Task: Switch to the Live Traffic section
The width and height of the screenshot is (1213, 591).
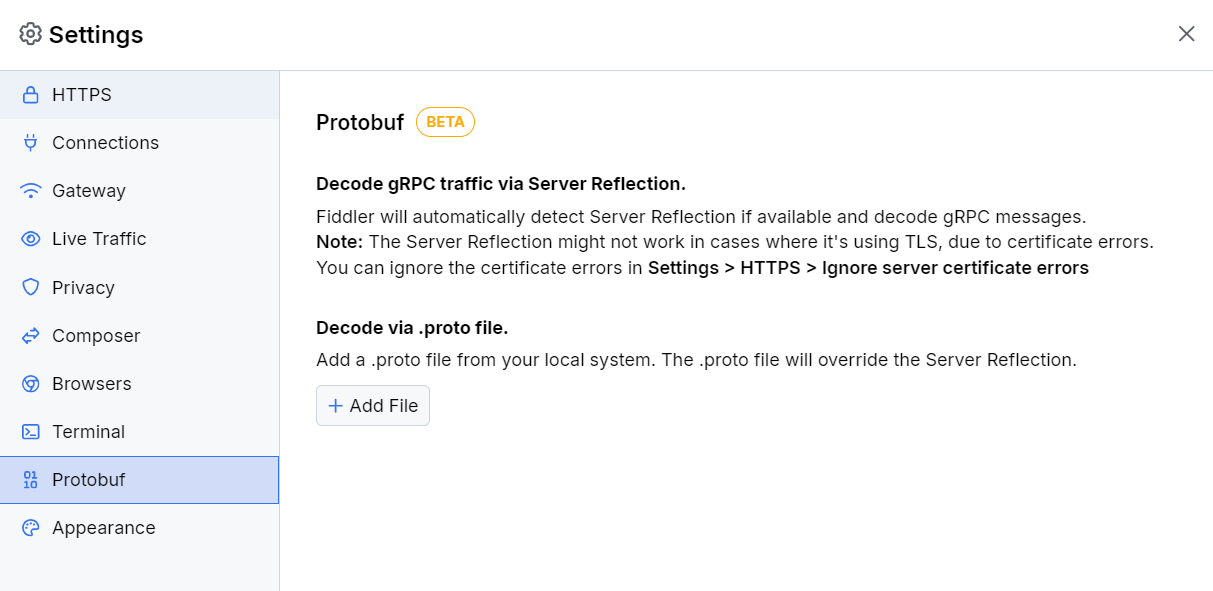Action: [x=98, y=238]
